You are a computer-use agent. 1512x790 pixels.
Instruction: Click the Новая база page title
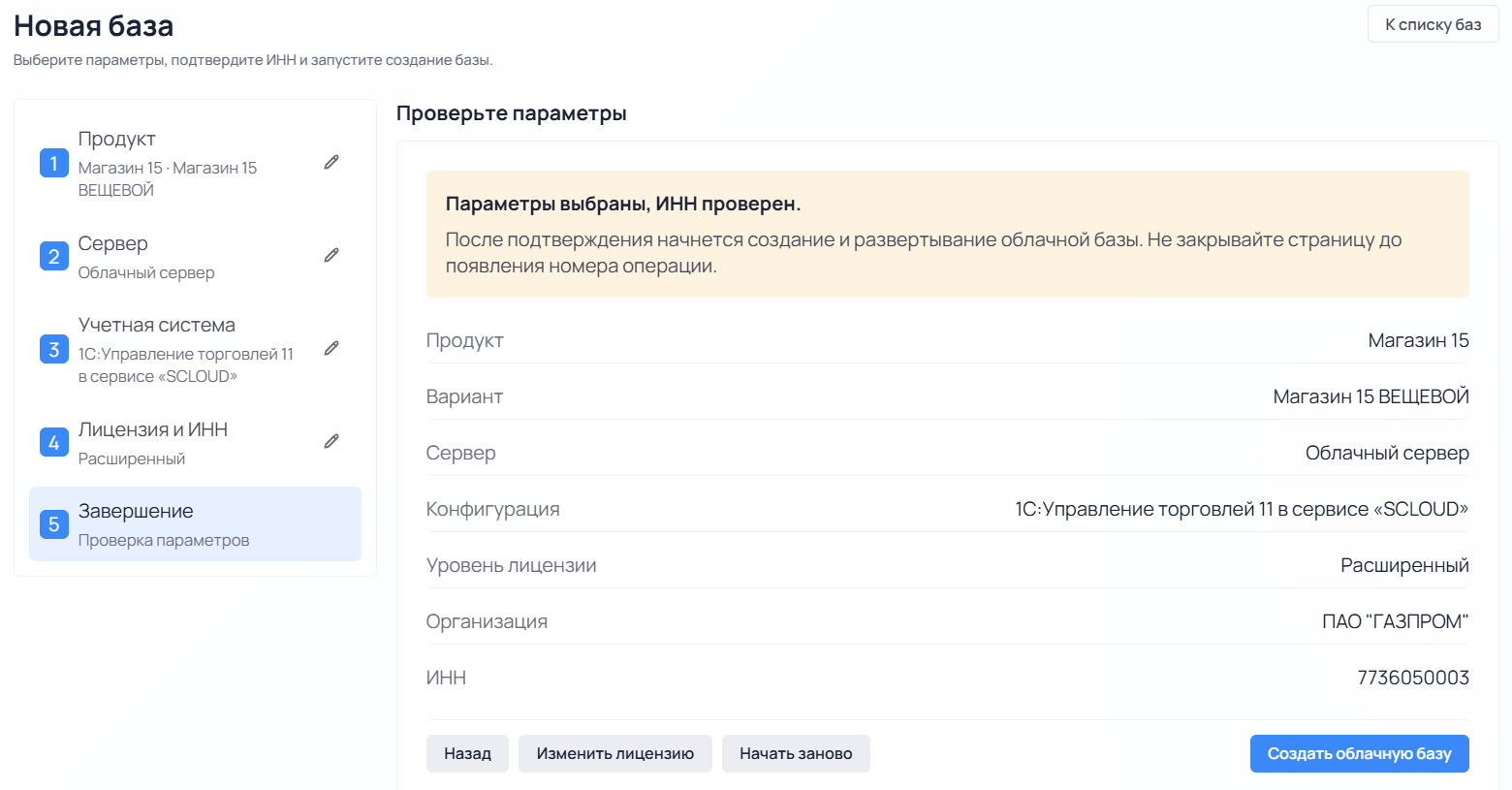tap(93, 25)
